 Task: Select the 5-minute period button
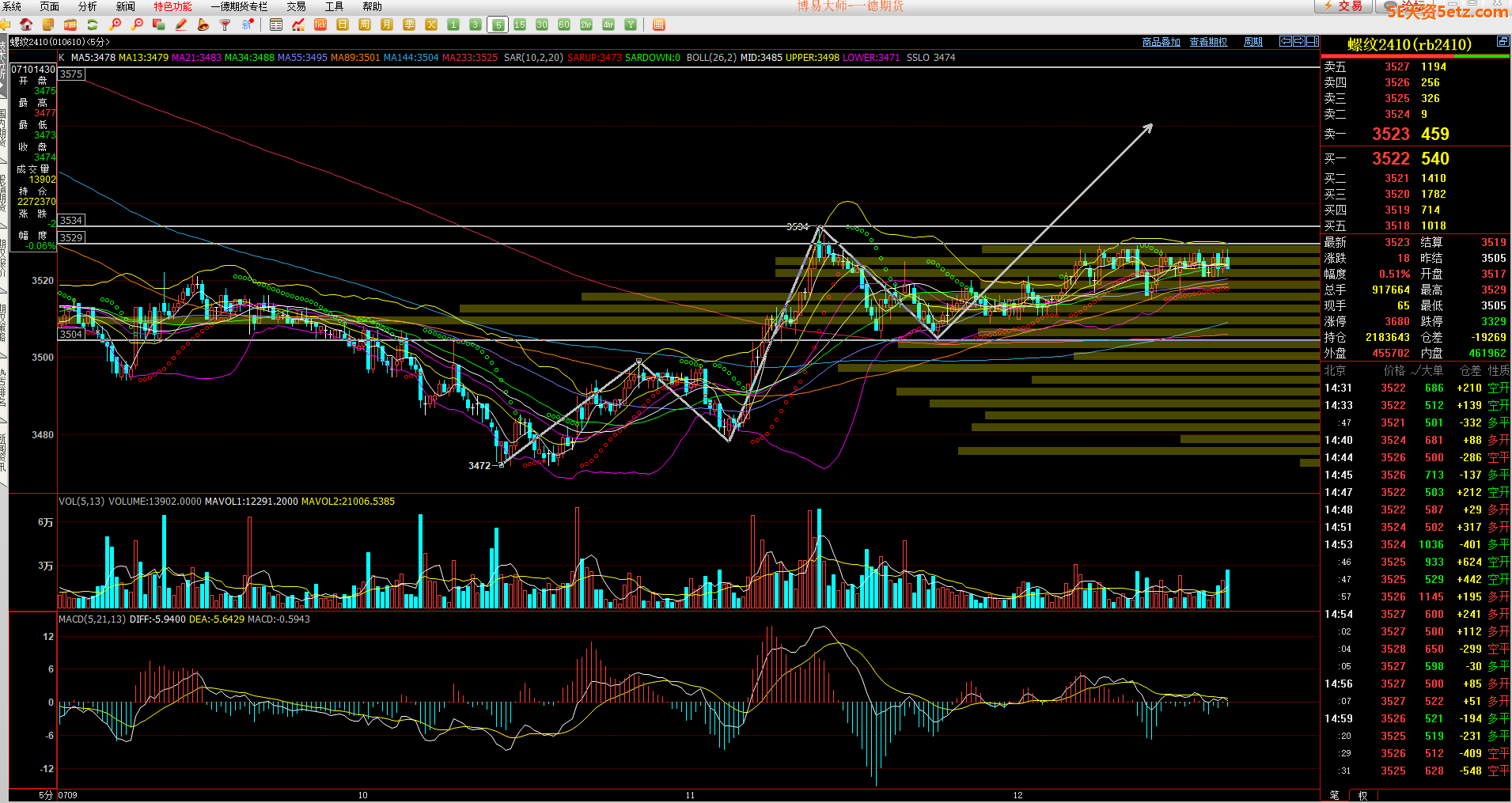(x=498, y=25)
